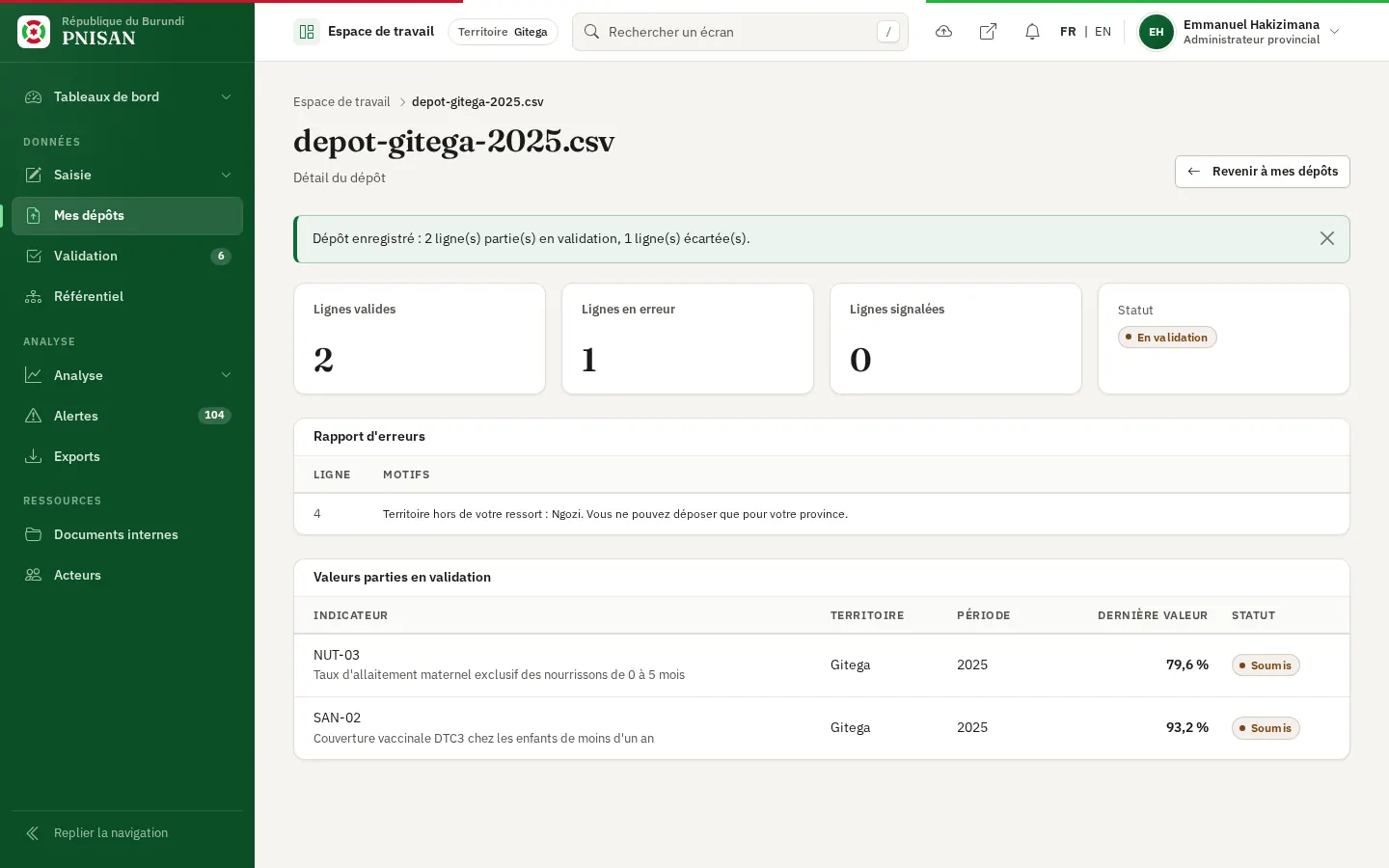Screen dimensions: 1389x868
Task: Expand the Analyse submenu
Action: click(x=127, y=375)
